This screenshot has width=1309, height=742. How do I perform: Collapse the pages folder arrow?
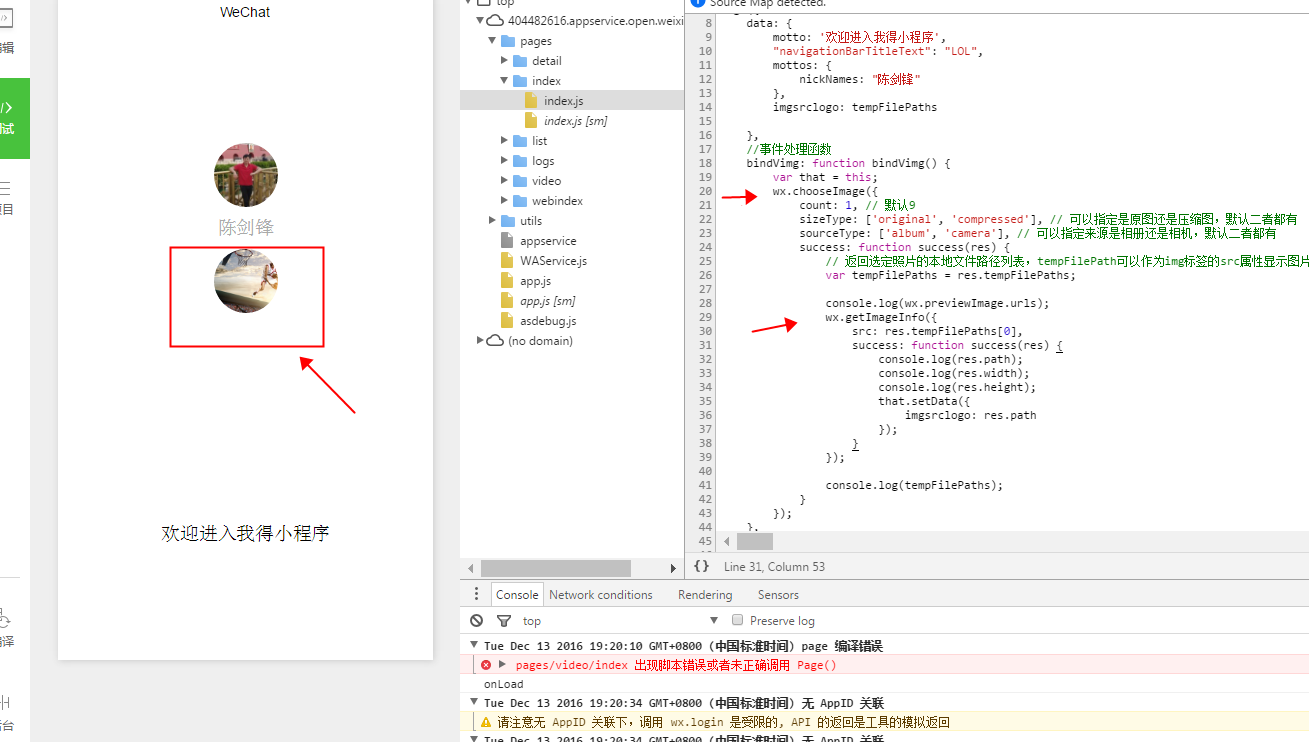[492, 41]
